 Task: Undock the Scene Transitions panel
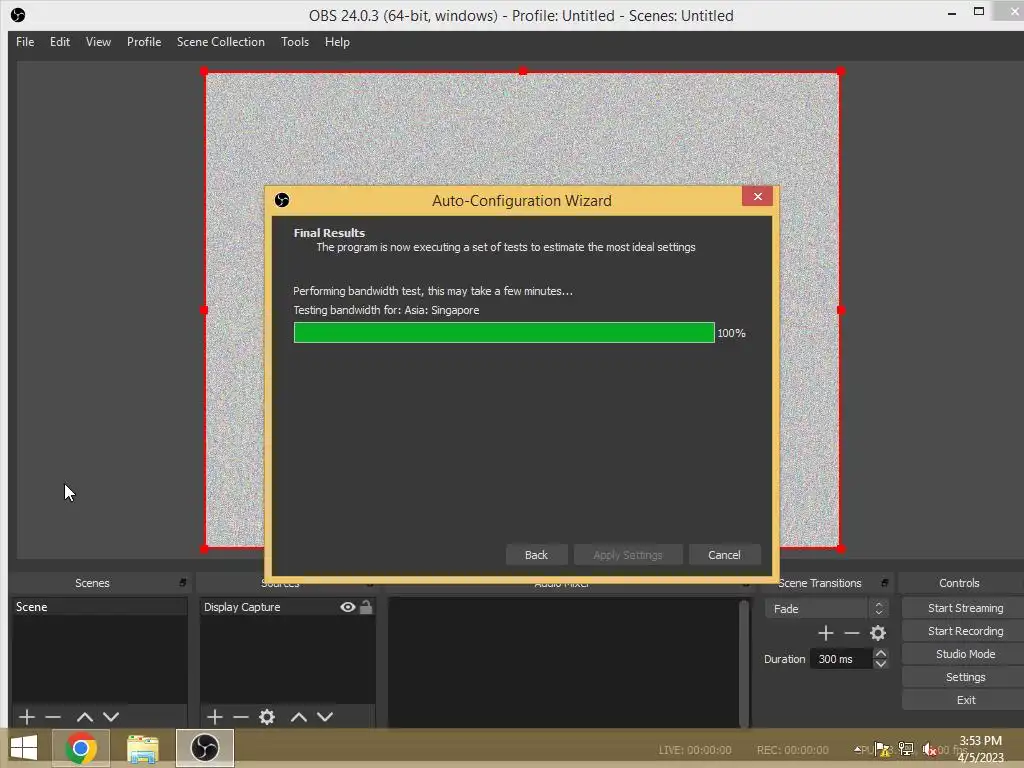click(885, 583)
